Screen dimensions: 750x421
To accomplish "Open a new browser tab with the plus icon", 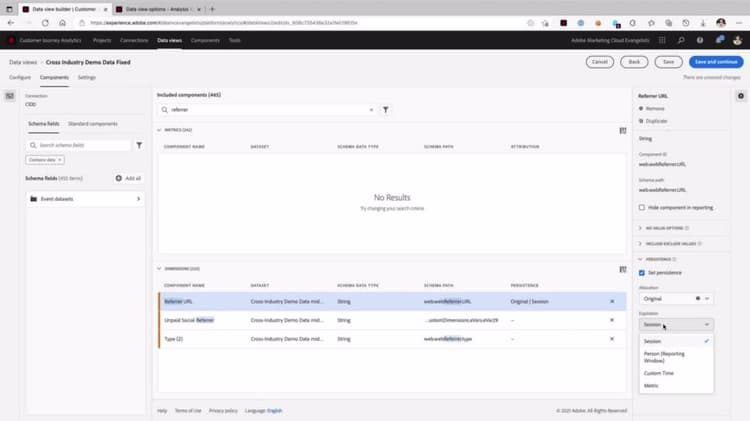I will [212, 9].
